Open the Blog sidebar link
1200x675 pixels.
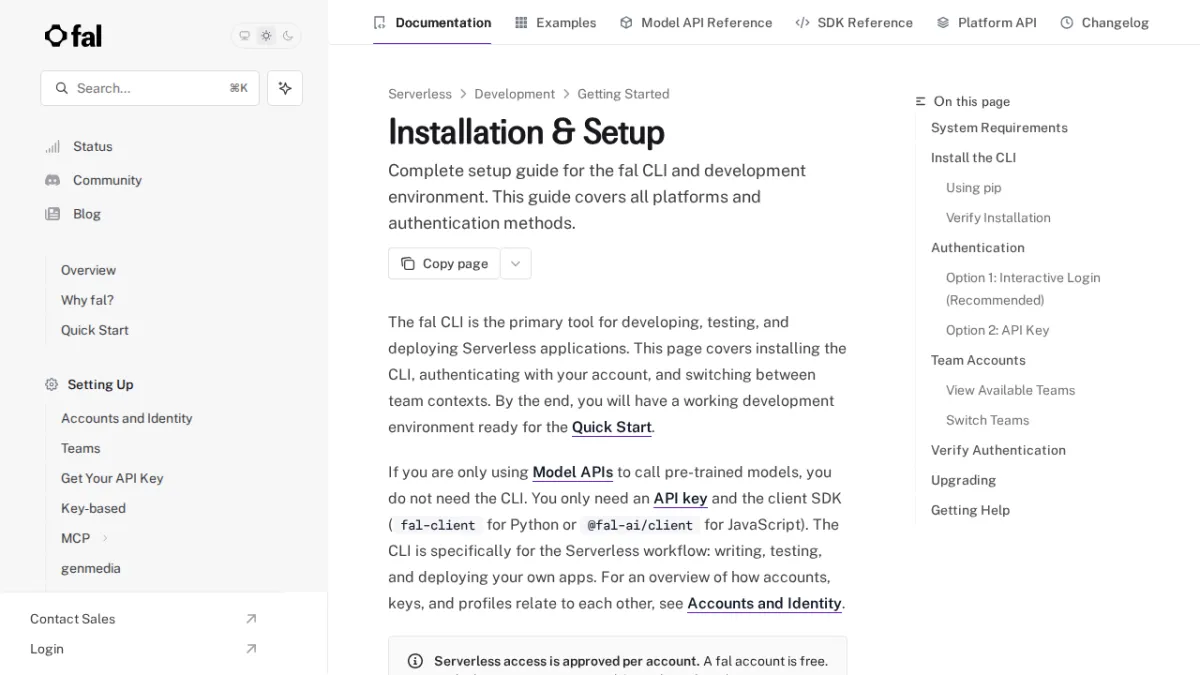tap(86, 214)
